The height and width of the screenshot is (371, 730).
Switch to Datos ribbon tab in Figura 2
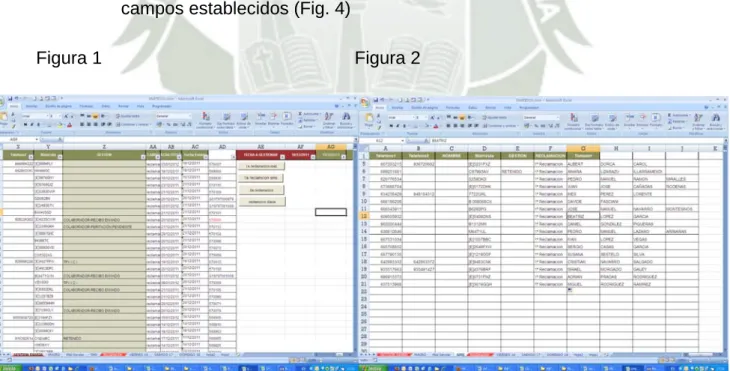coord(473,108)
